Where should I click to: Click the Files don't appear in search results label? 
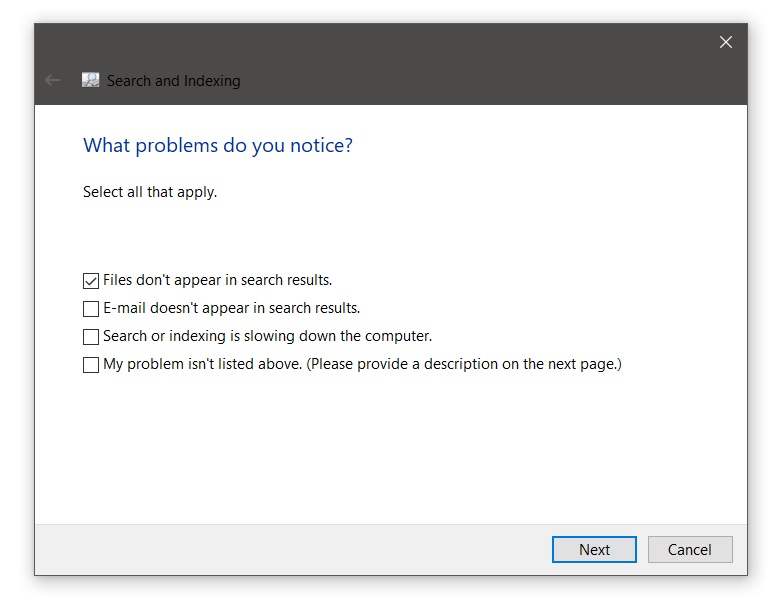tap(217, 280)
